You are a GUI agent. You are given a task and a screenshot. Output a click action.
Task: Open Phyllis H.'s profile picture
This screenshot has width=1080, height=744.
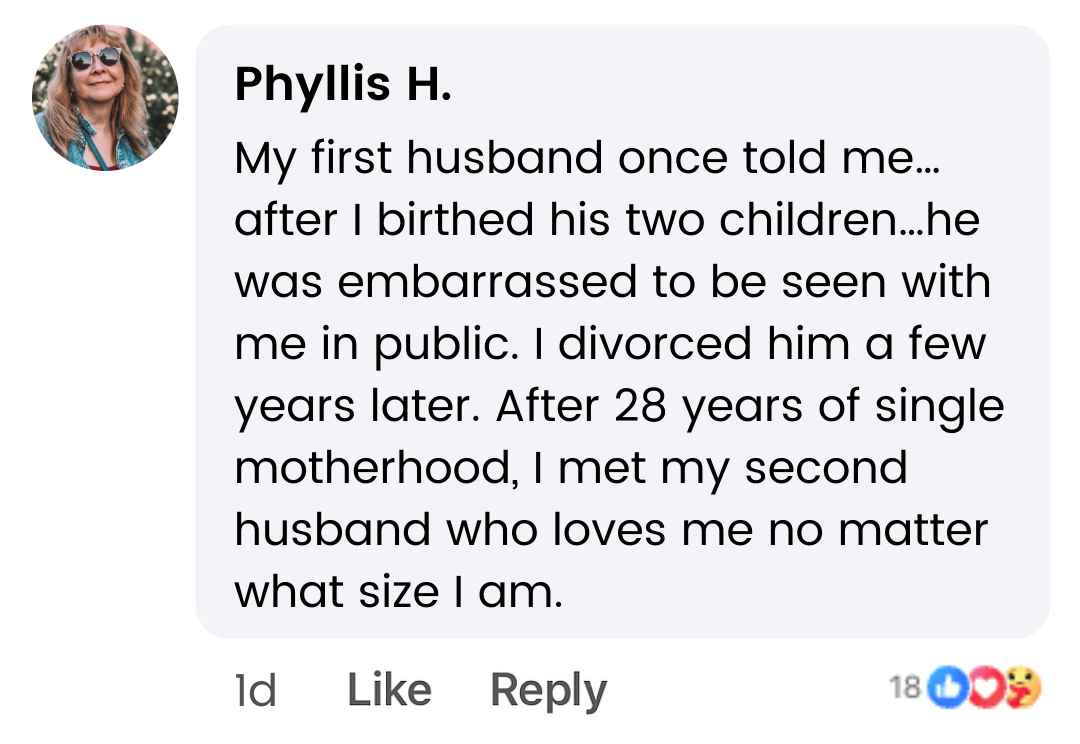105,98
